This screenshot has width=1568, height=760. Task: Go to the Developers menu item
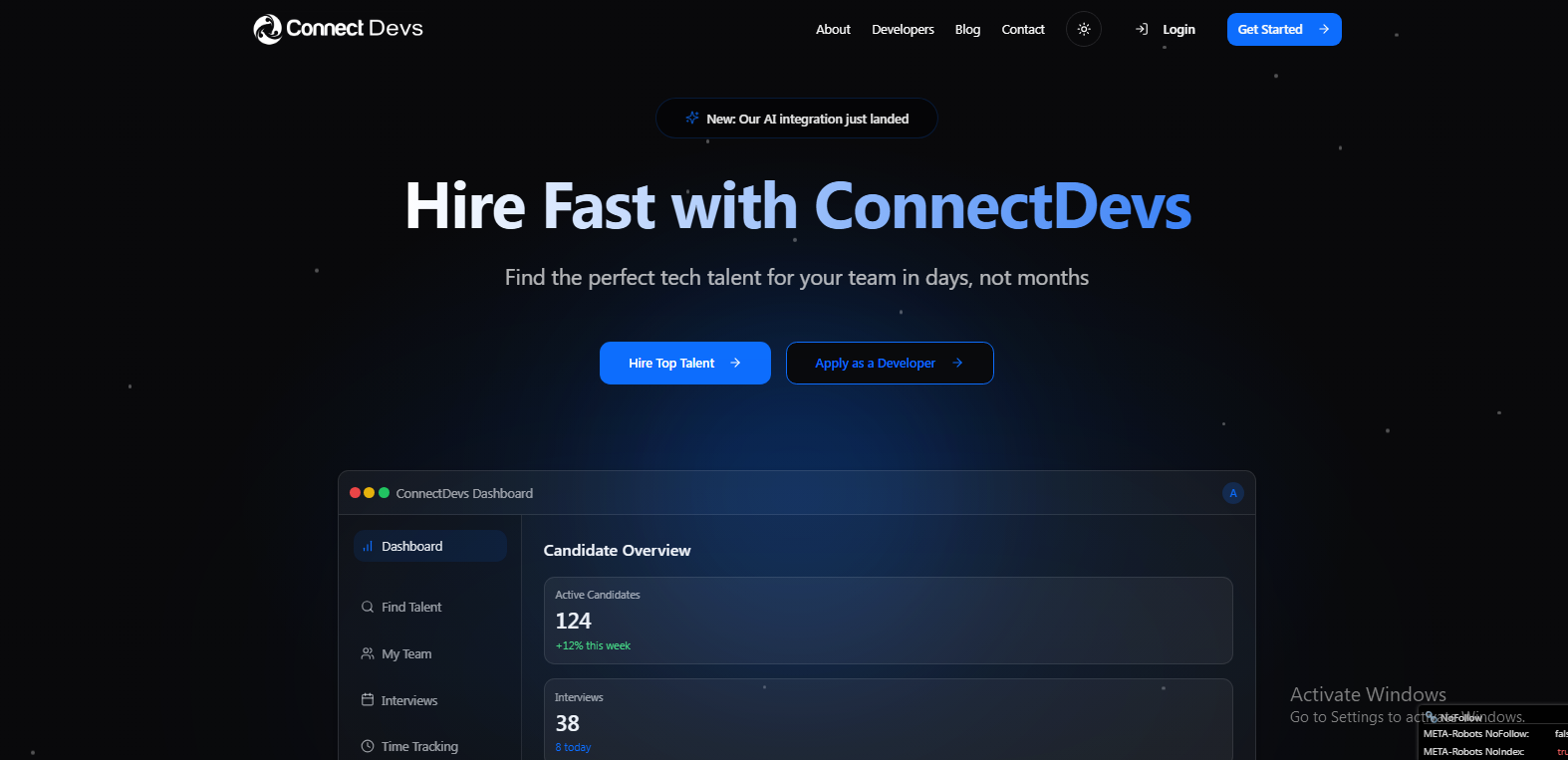[903, 30]
